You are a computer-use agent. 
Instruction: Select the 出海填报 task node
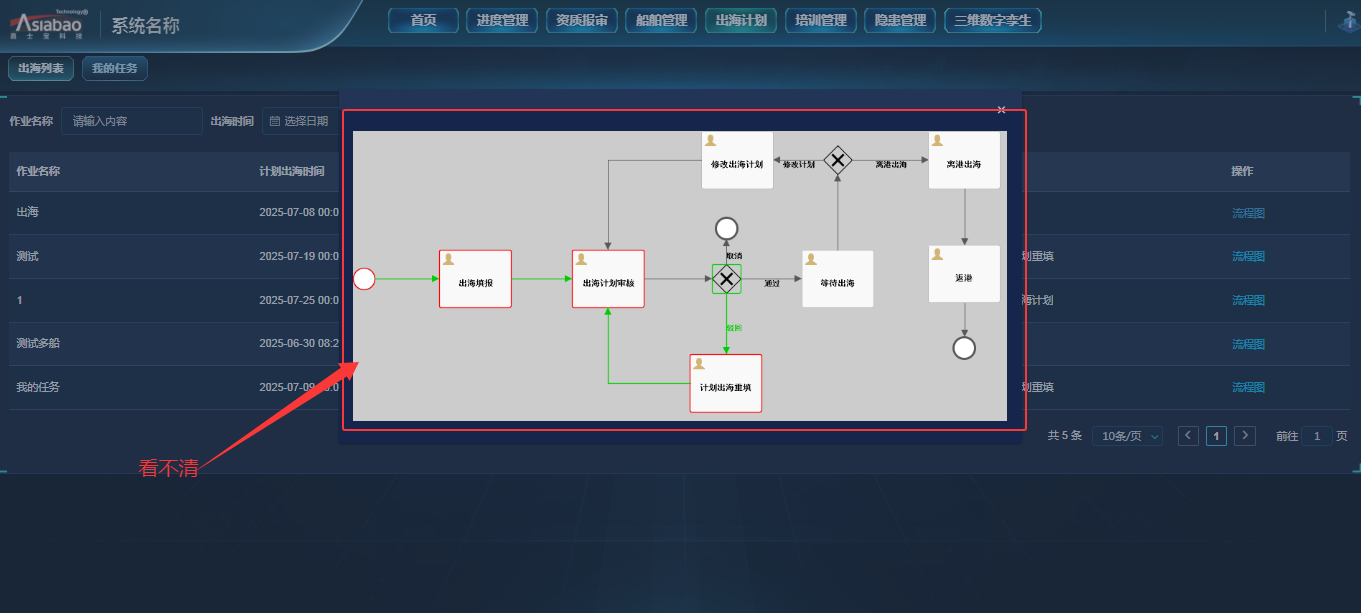click(475, 279)
